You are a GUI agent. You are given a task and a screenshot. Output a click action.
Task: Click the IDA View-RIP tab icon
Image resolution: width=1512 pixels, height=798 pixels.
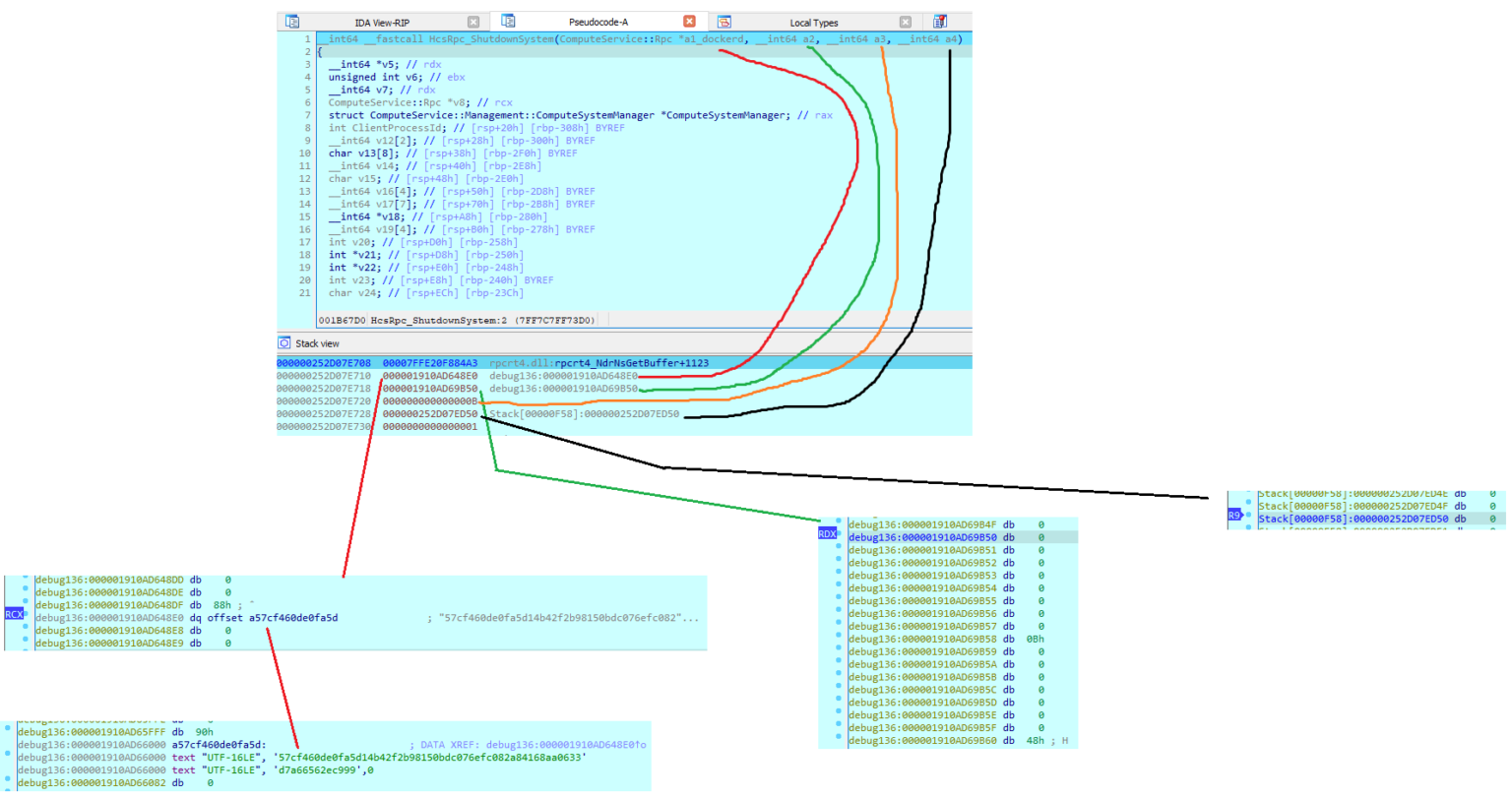289,20
